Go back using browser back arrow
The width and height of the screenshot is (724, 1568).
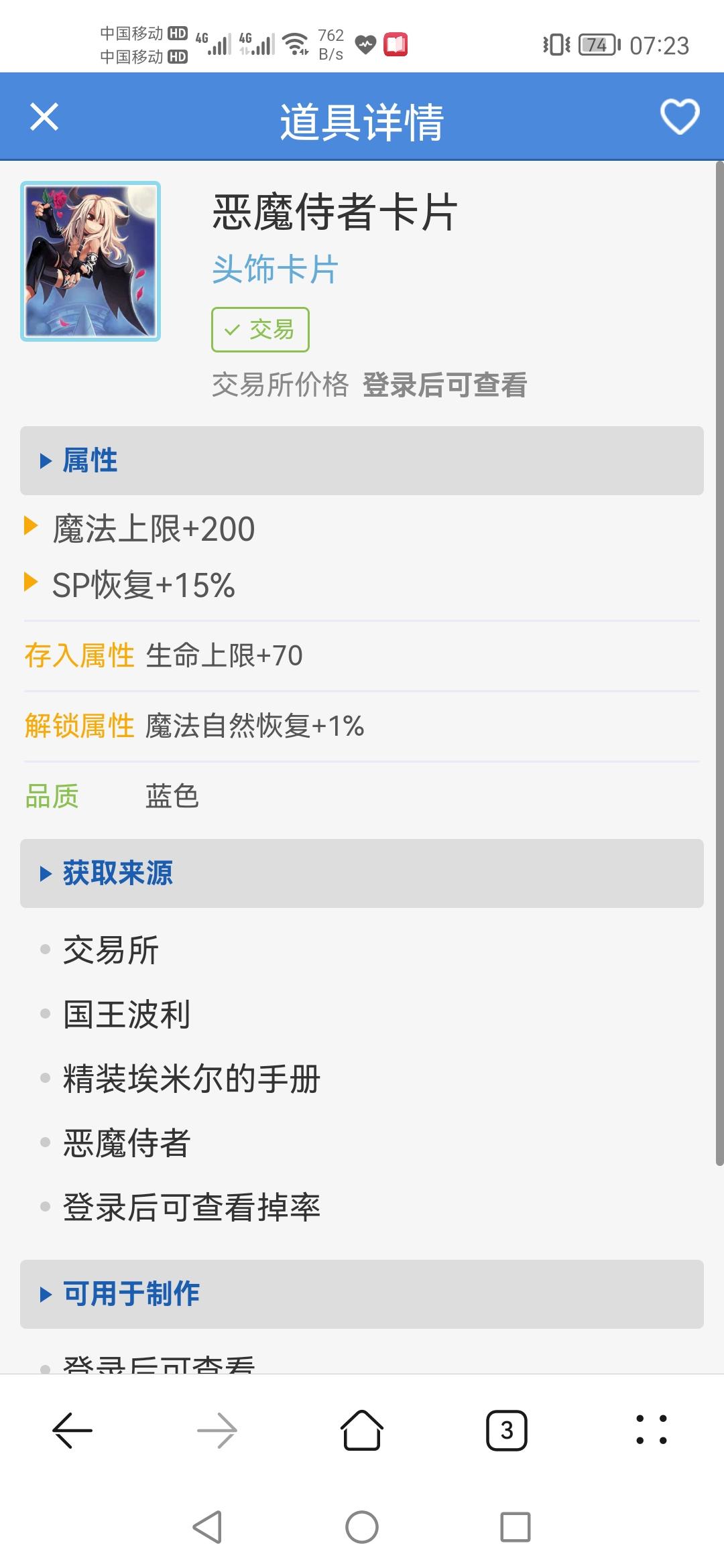(72, 1431)
